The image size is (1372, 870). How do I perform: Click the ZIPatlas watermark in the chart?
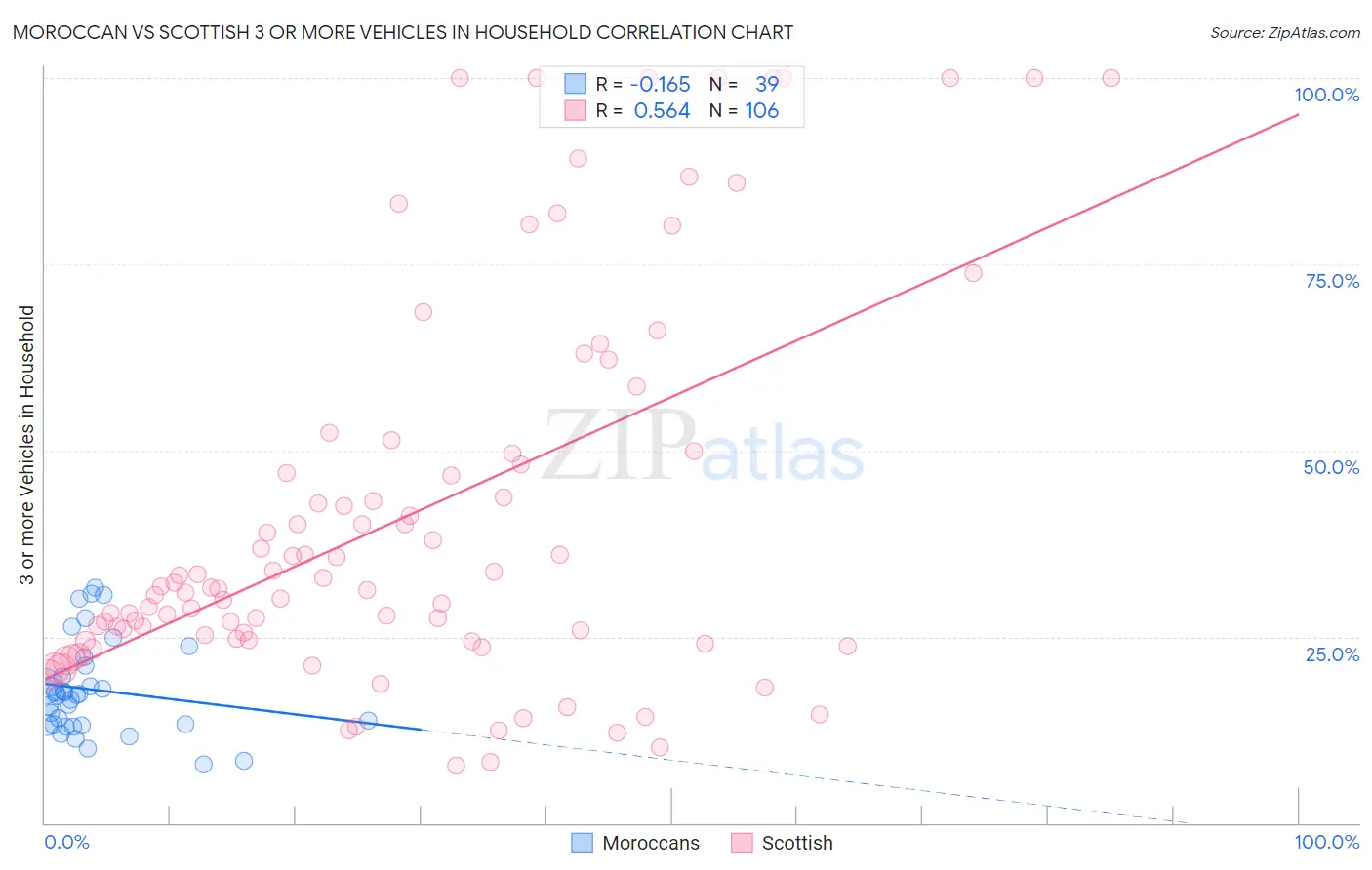pos(703,447)
